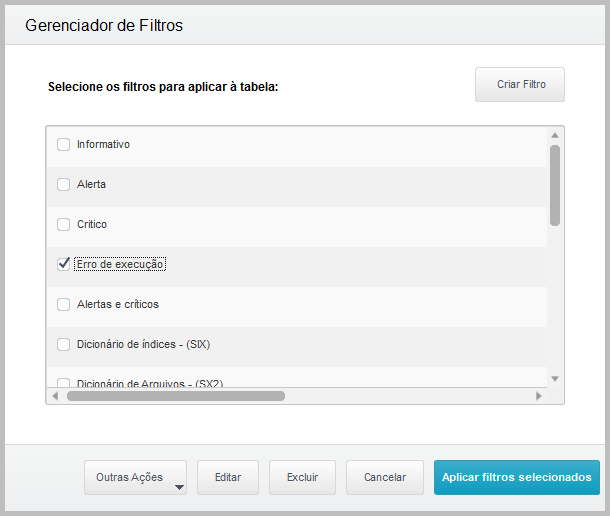Cancel the filter manager dialog
The height and width of the screenshot is (516, 610).
(x=384, y=478)
